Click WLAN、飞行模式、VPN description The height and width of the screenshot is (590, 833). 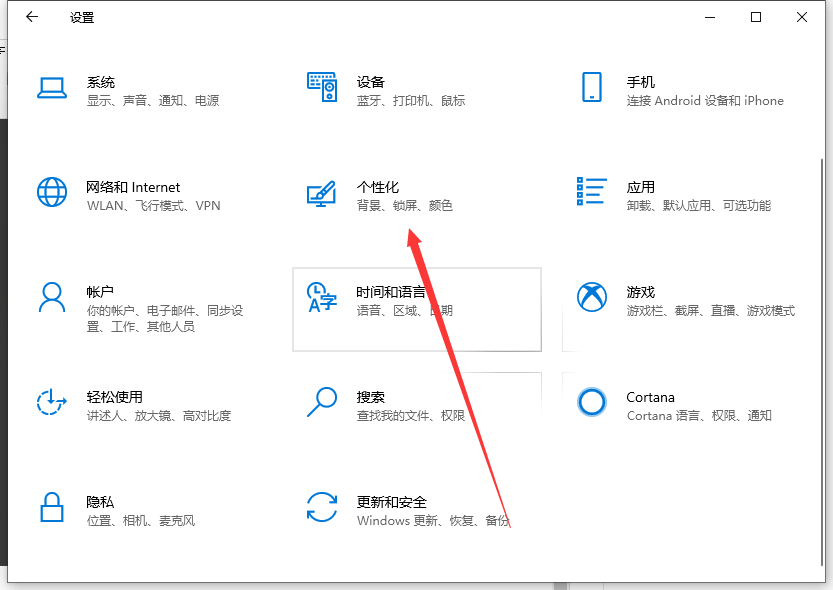[154, 206]
